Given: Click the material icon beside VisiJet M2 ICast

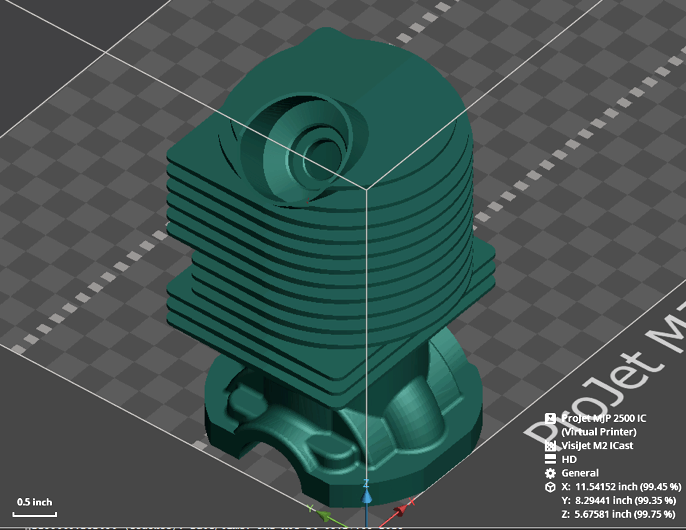Looking at the screenshot, I should [x=550, y=446].
